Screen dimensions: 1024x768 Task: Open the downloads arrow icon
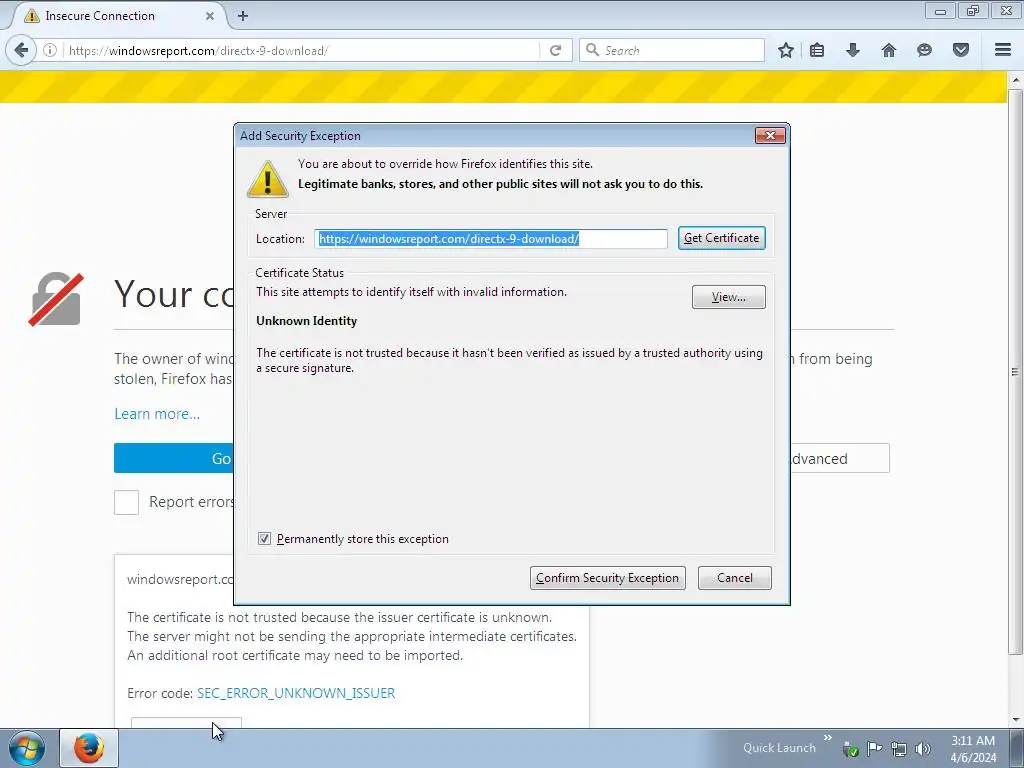(853, 50)
